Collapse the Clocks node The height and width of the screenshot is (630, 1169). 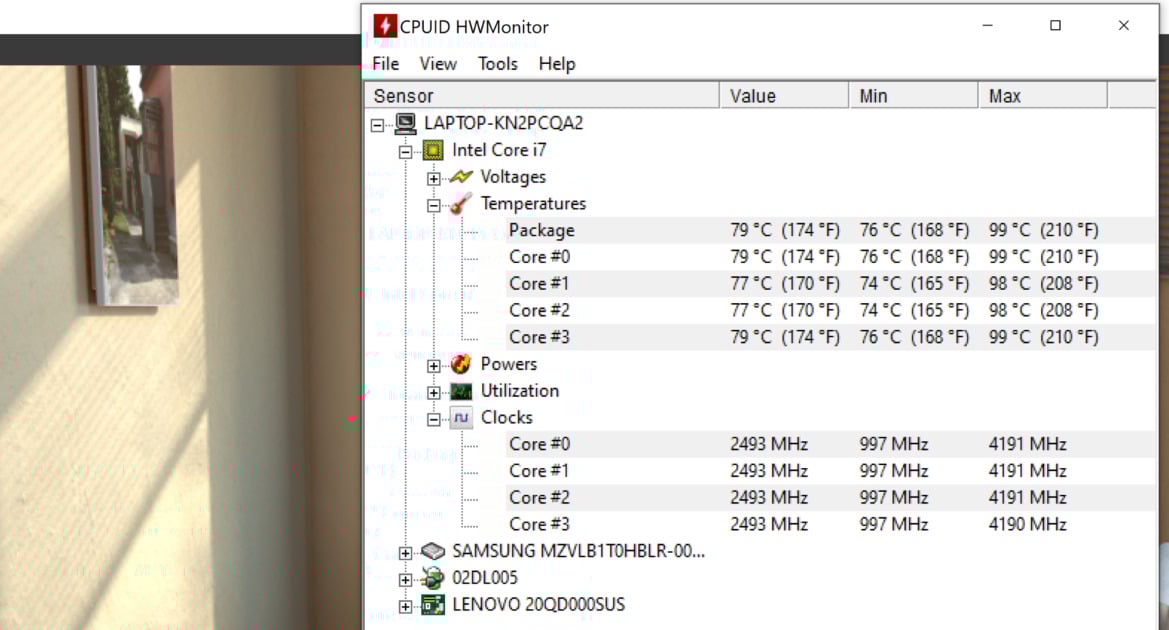434,420
